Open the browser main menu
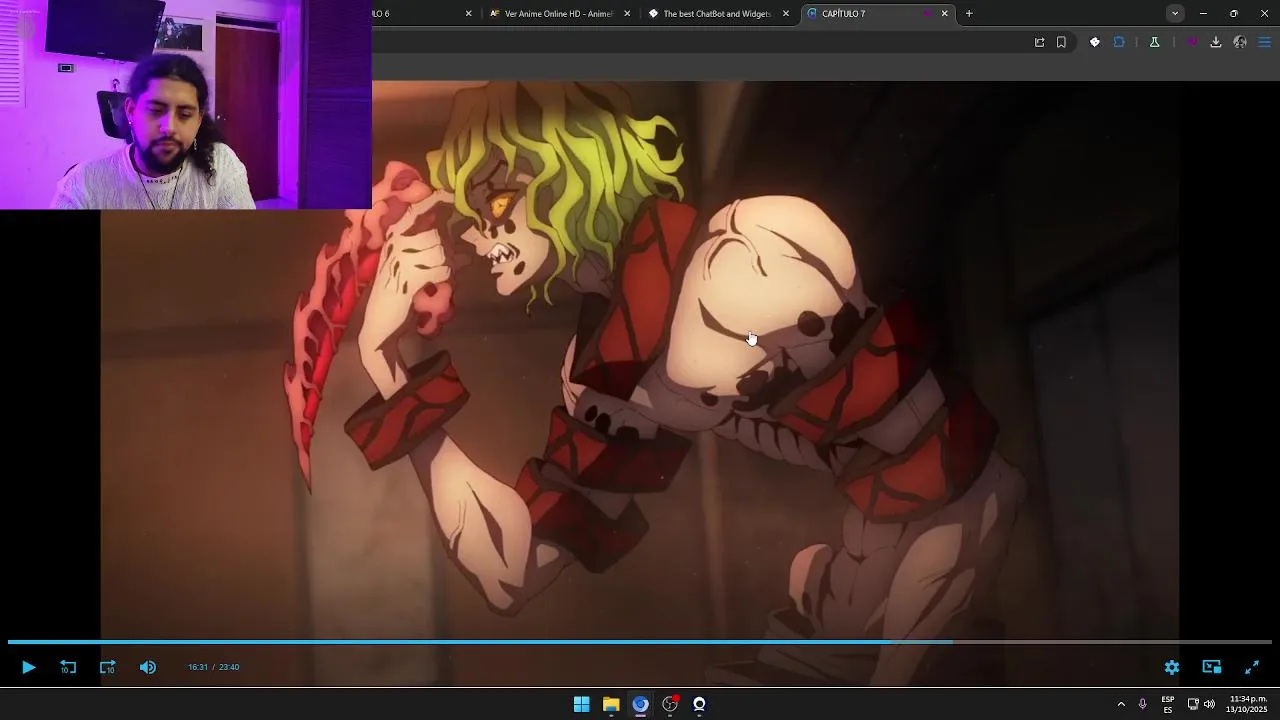 tap(1265, 42)
